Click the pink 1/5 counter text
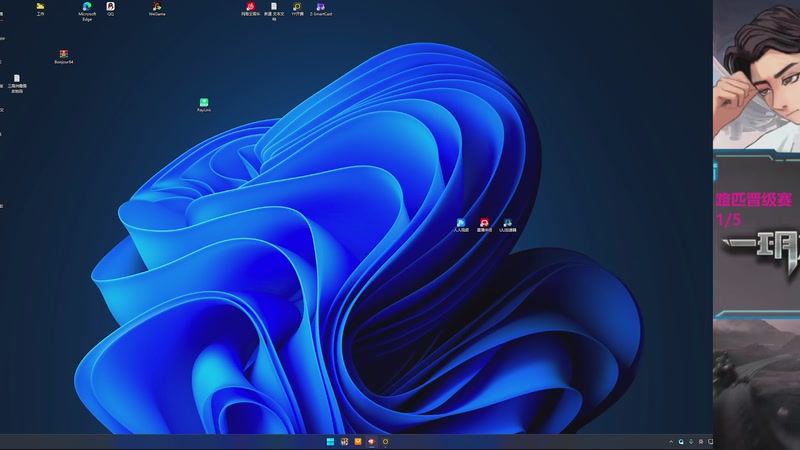The image size is (800, 450). click(729, 220)
